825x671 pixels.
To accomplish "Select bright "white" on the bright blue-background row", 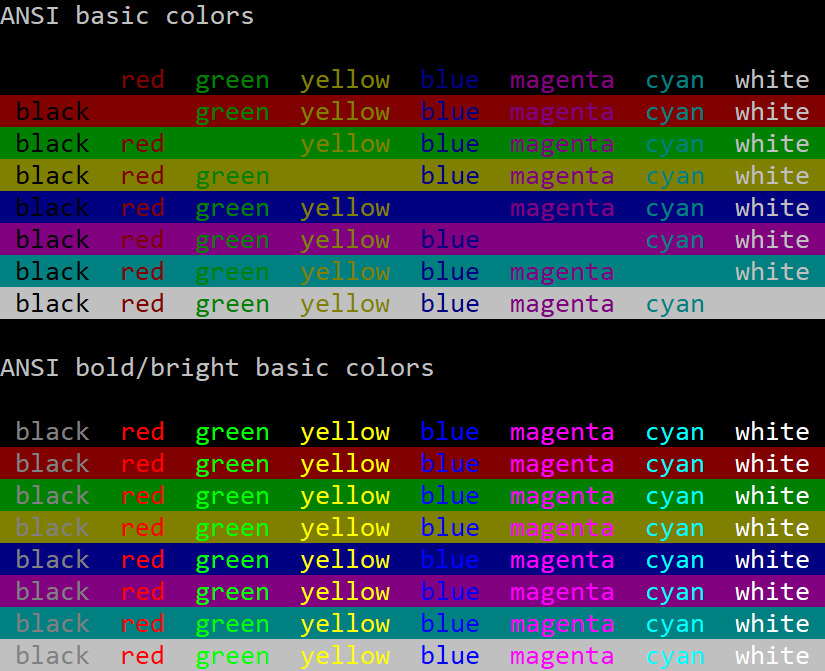I will (x=772, y=560).
